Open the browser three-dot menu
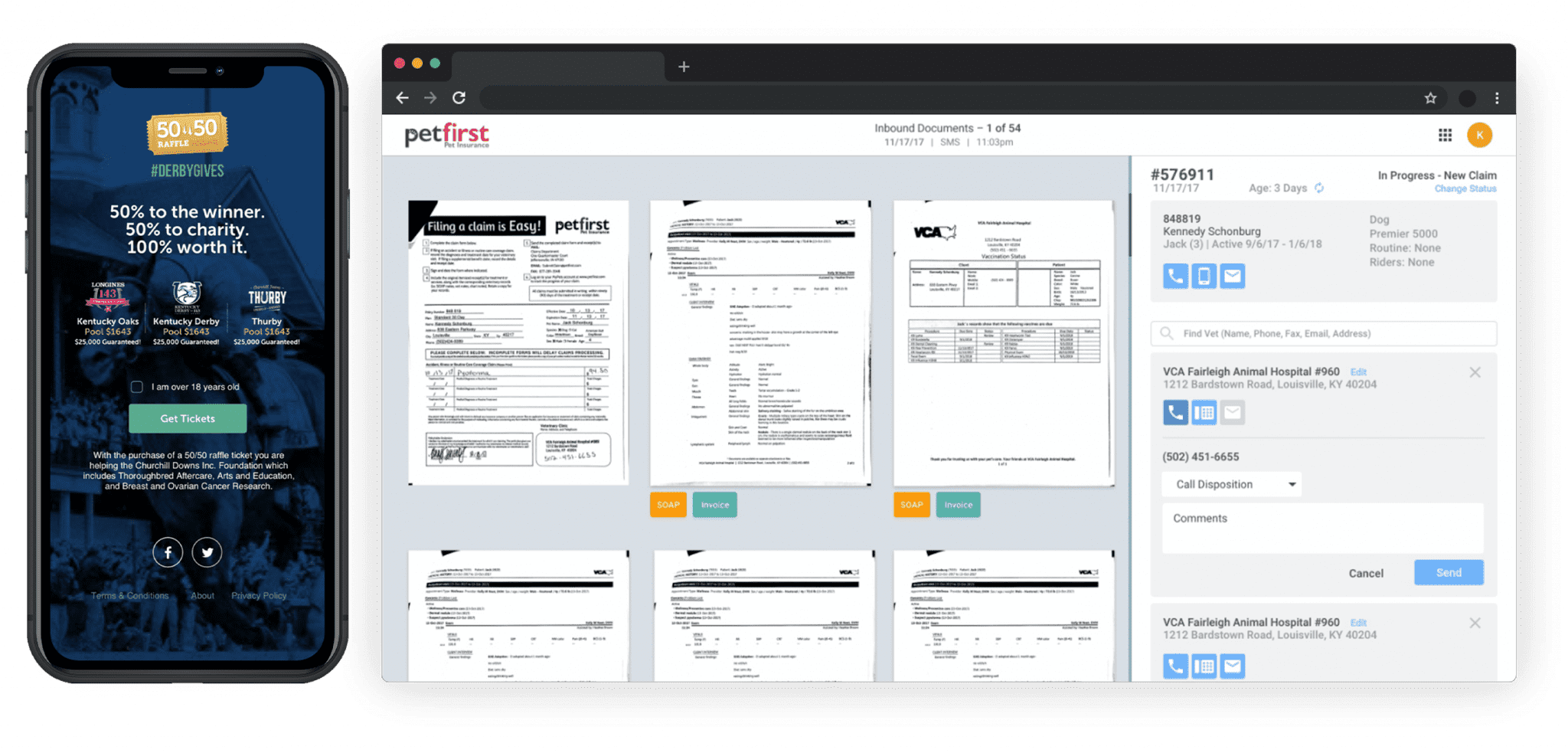Screen dimensions: 1568x753 pos(1497,98)
